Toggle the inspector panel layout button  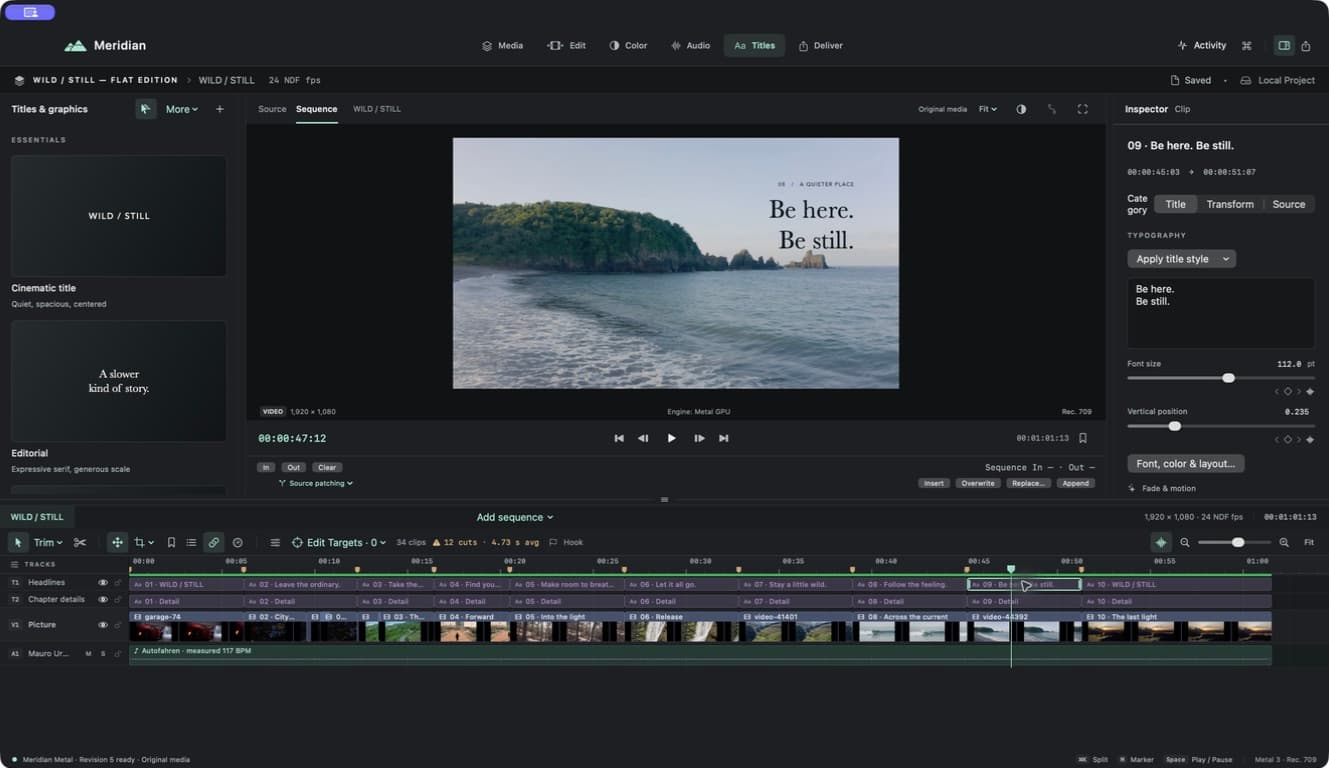click(x=1284, y=45)
